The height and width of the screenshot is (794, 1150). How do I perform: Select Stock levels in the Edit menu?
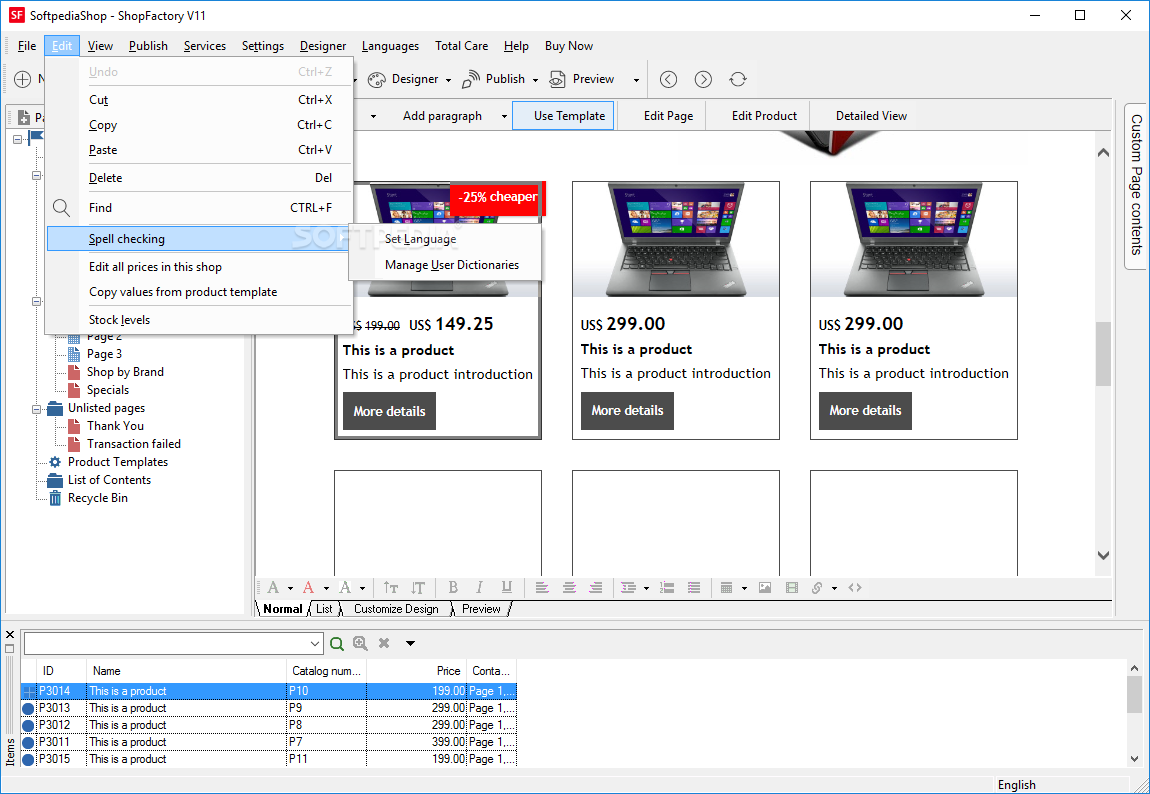click(x=199, y=320)
